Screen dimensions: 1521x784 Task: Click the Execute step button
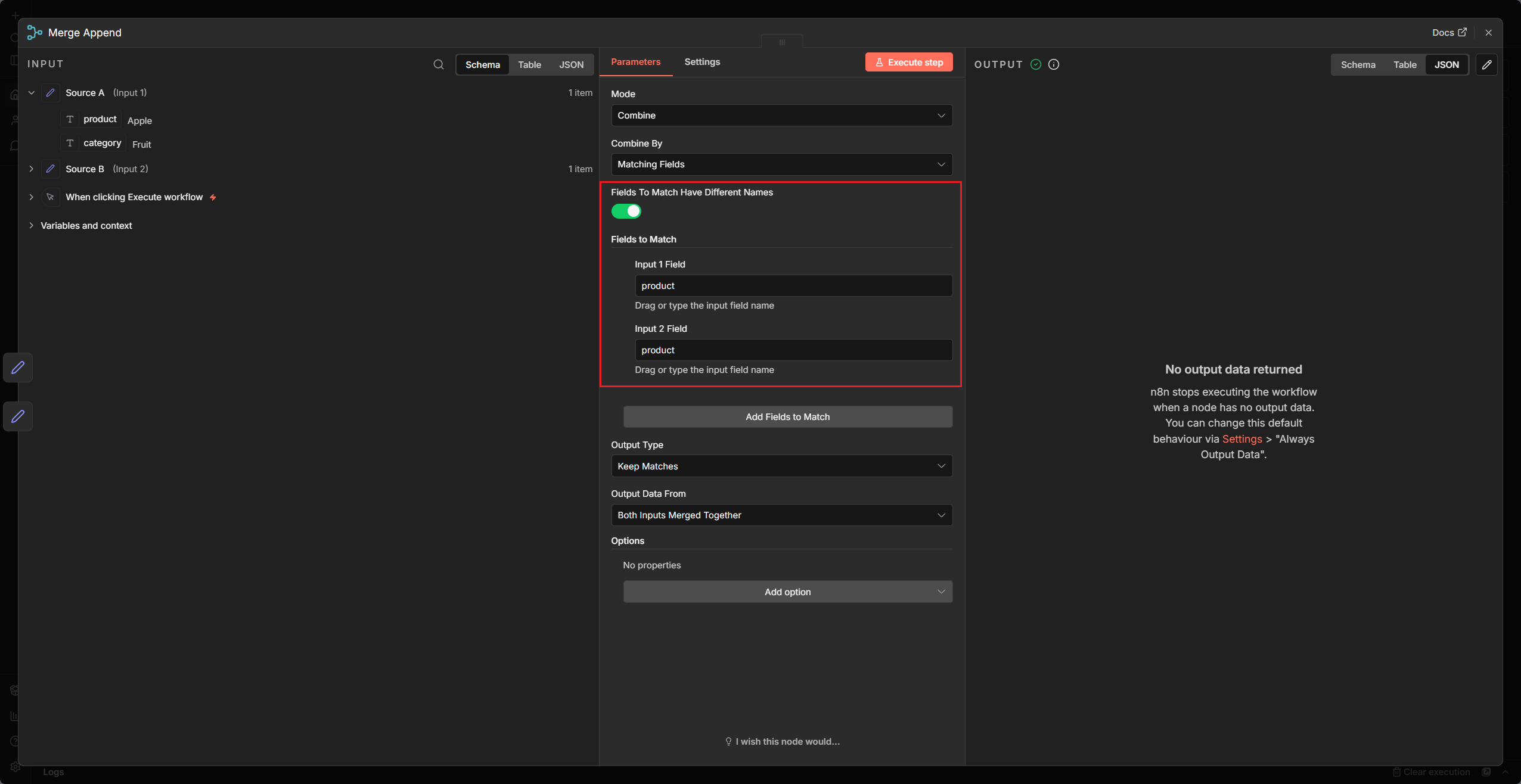coord(908,63)
